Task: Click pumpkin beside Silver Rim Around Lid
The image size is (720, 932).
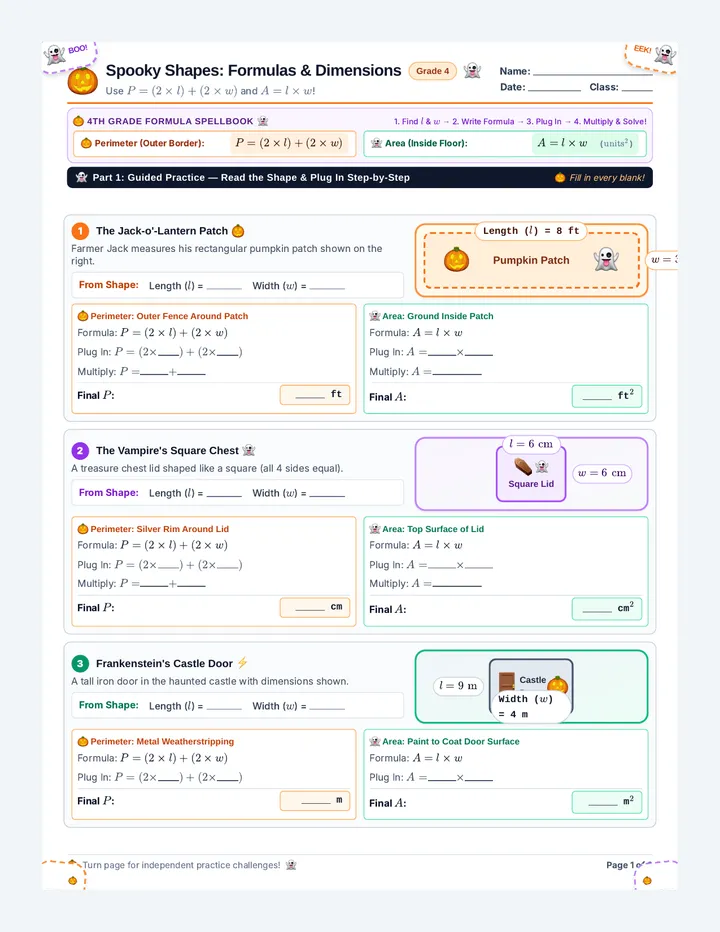Action: click(x=83, y=529)
